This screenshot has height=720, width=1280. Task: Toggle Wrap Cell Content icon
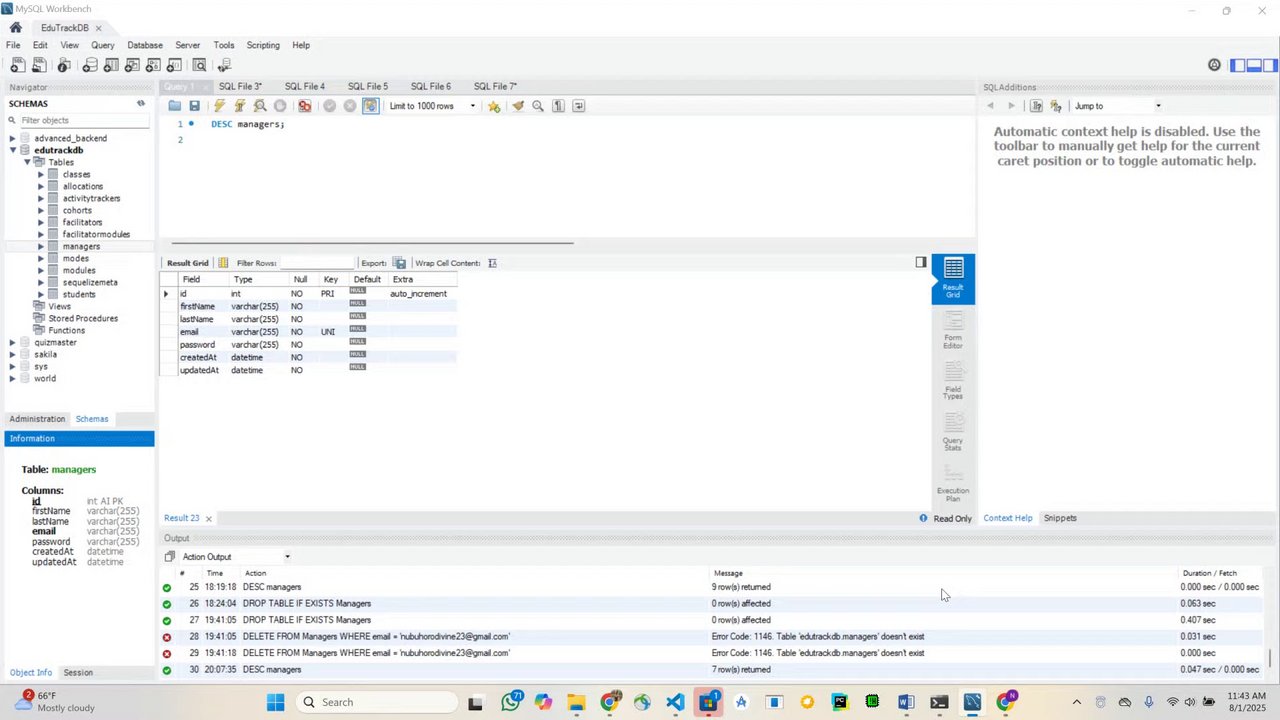(x=492, y=263)
